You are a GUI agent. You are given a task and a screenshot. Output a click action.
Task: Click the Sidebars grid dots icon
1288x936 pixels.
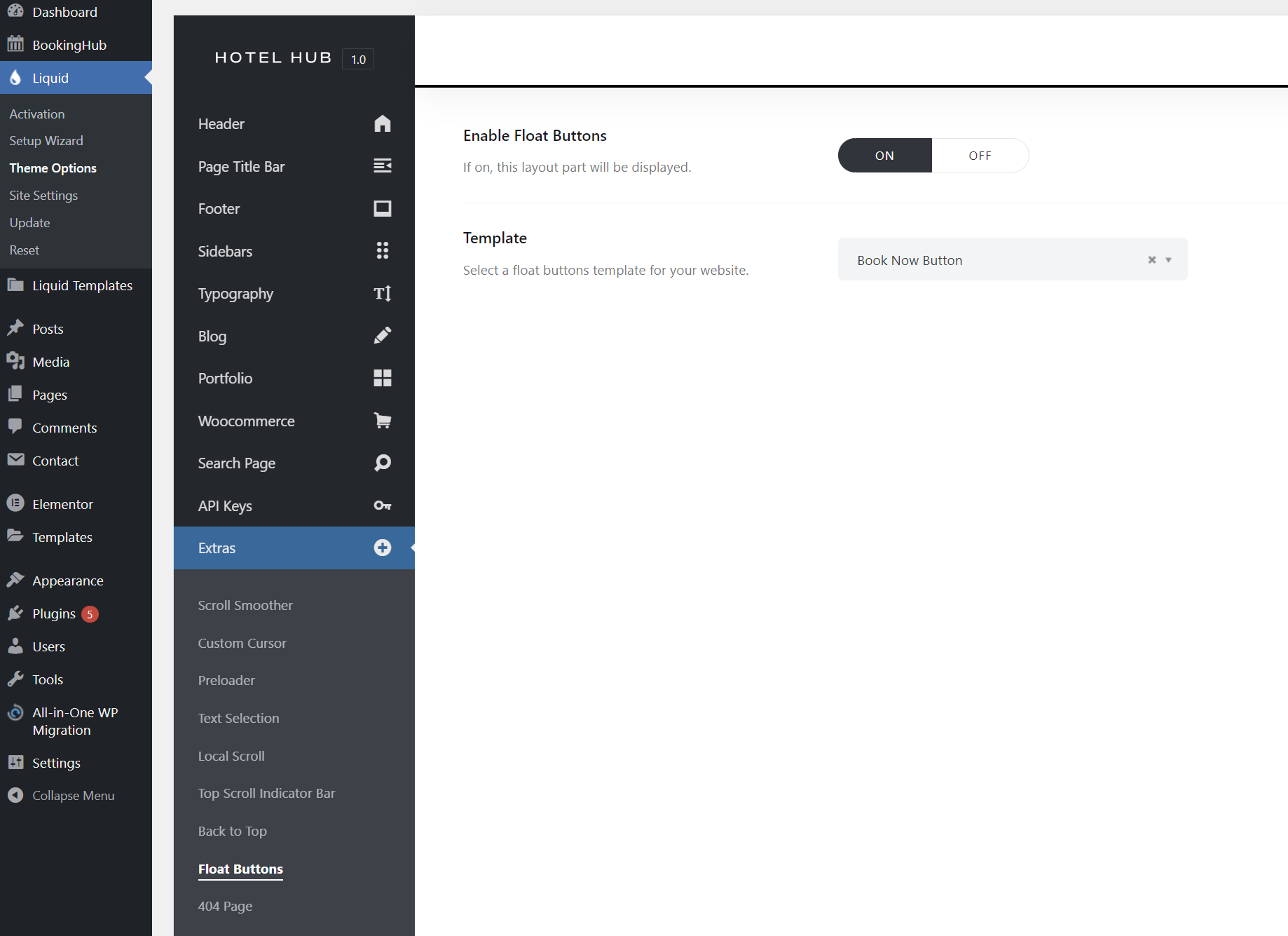tap(382, 251)
